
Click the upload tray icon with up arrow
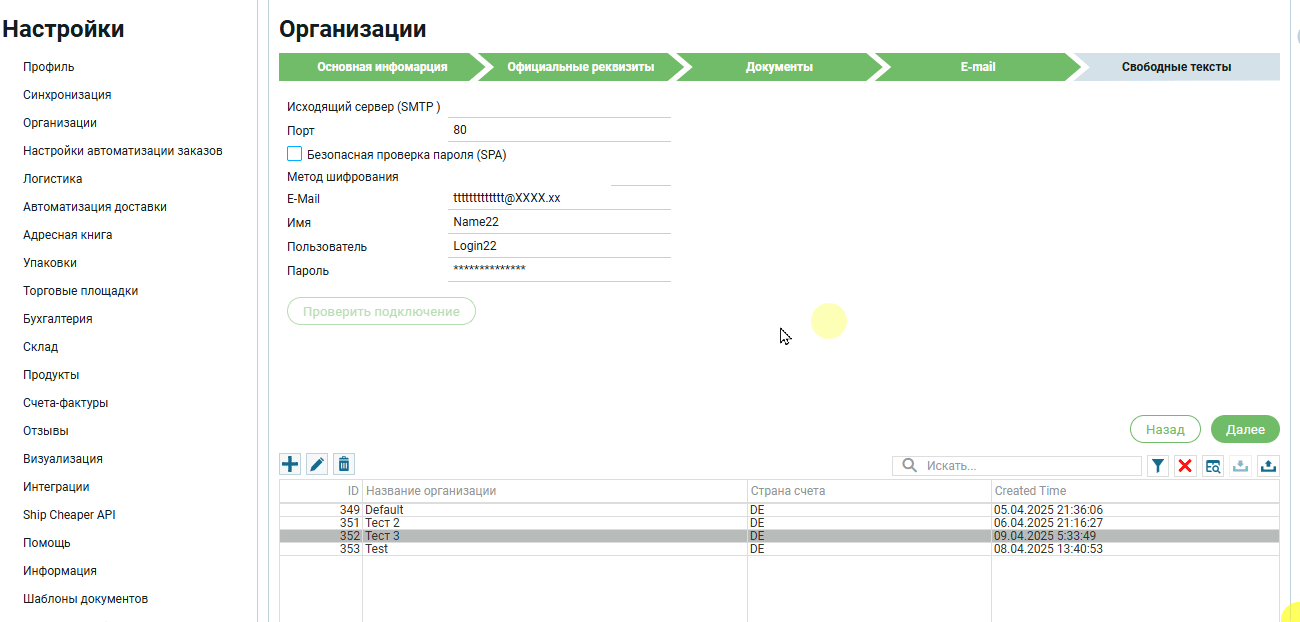[1268, 466]
